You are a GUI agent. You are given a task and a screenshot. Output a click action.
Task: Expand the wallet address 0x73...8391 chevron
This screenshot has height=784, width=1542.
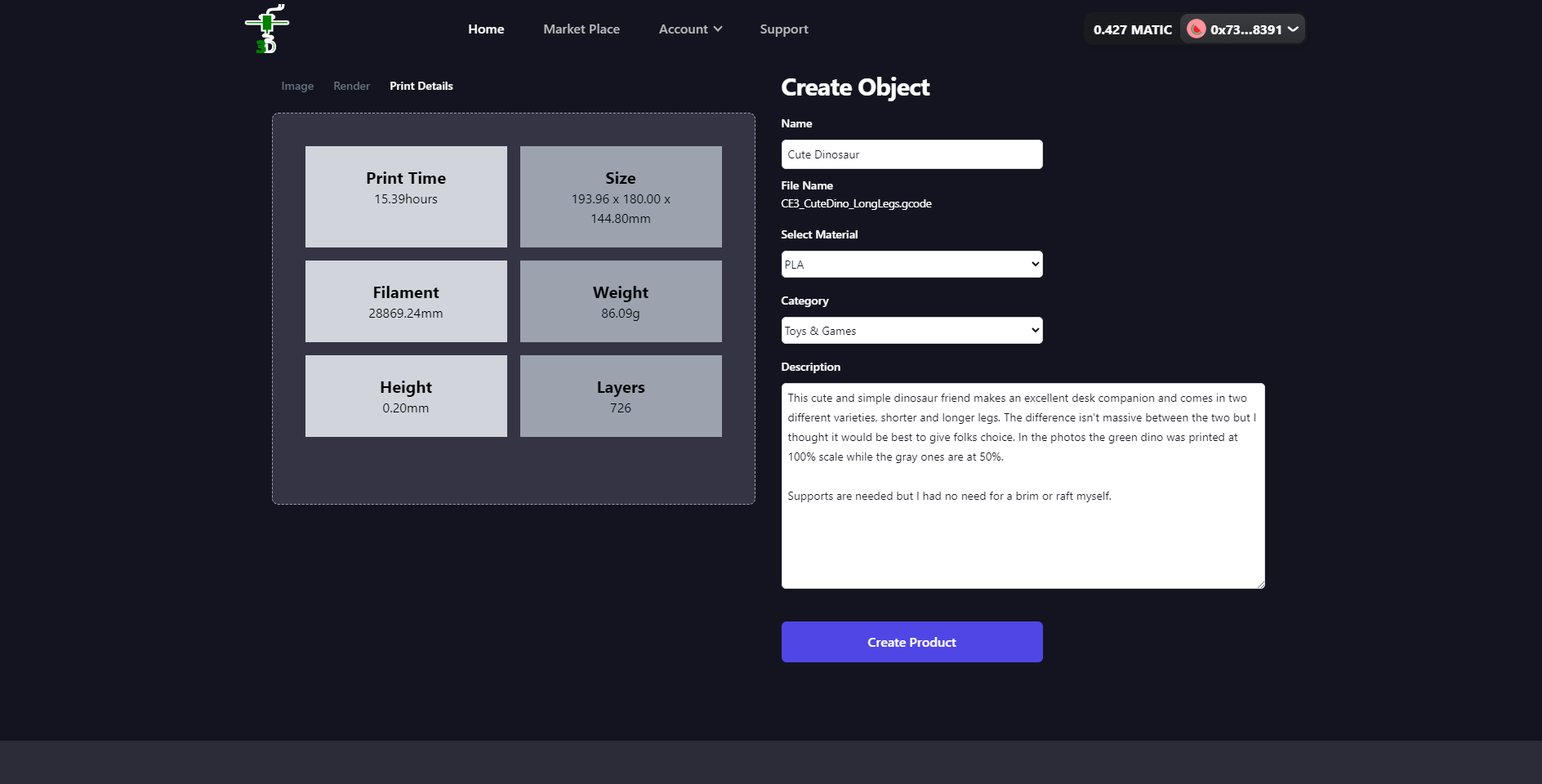[1293, 29]
